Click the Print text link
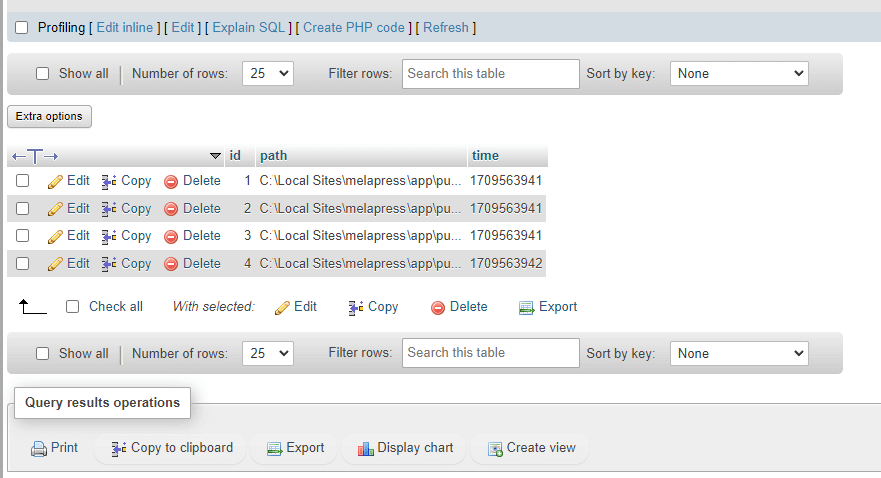The width and height of the screenshot is (881, 478). point(64,448)
